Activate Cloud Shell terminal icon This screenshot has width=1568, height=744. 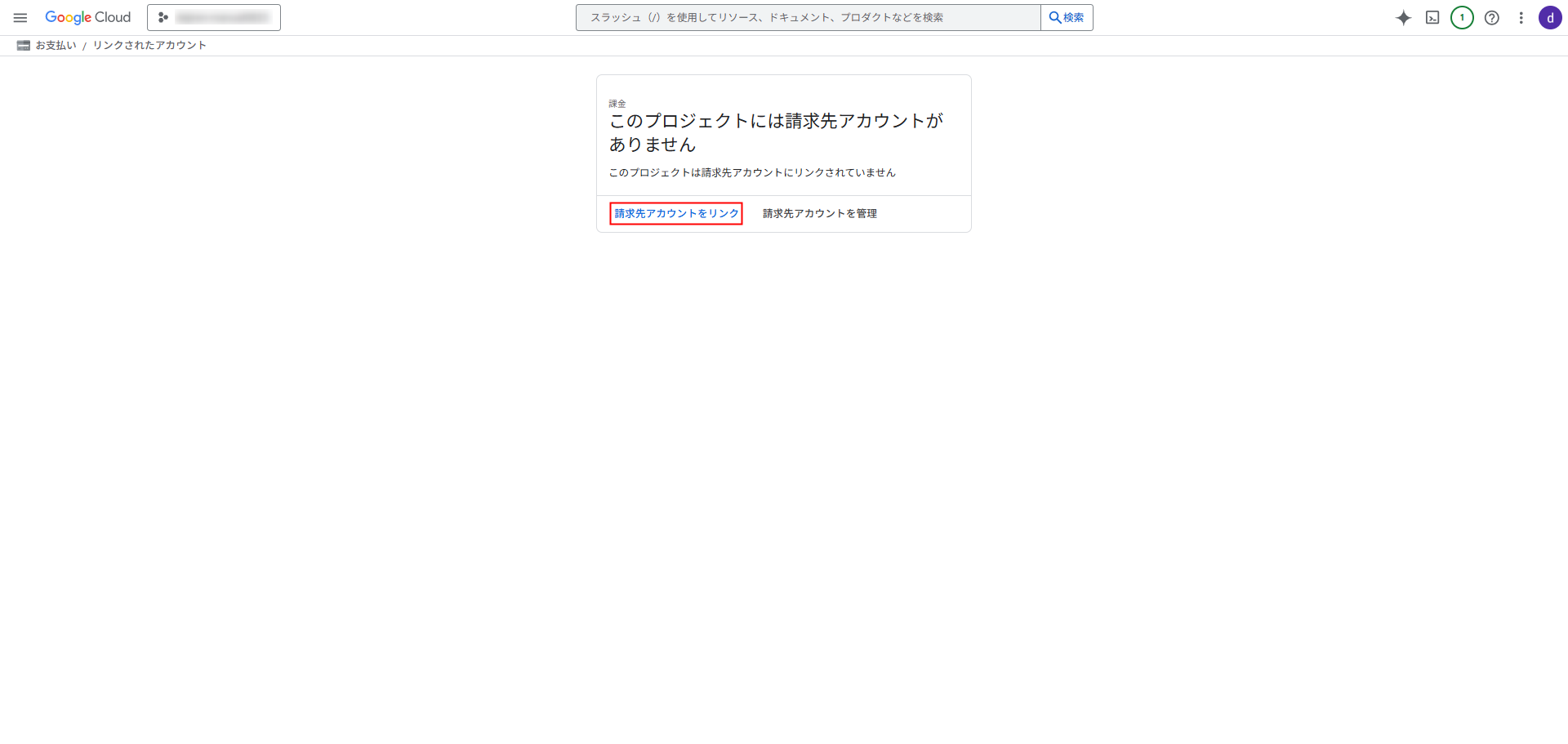click(1432, 18)
